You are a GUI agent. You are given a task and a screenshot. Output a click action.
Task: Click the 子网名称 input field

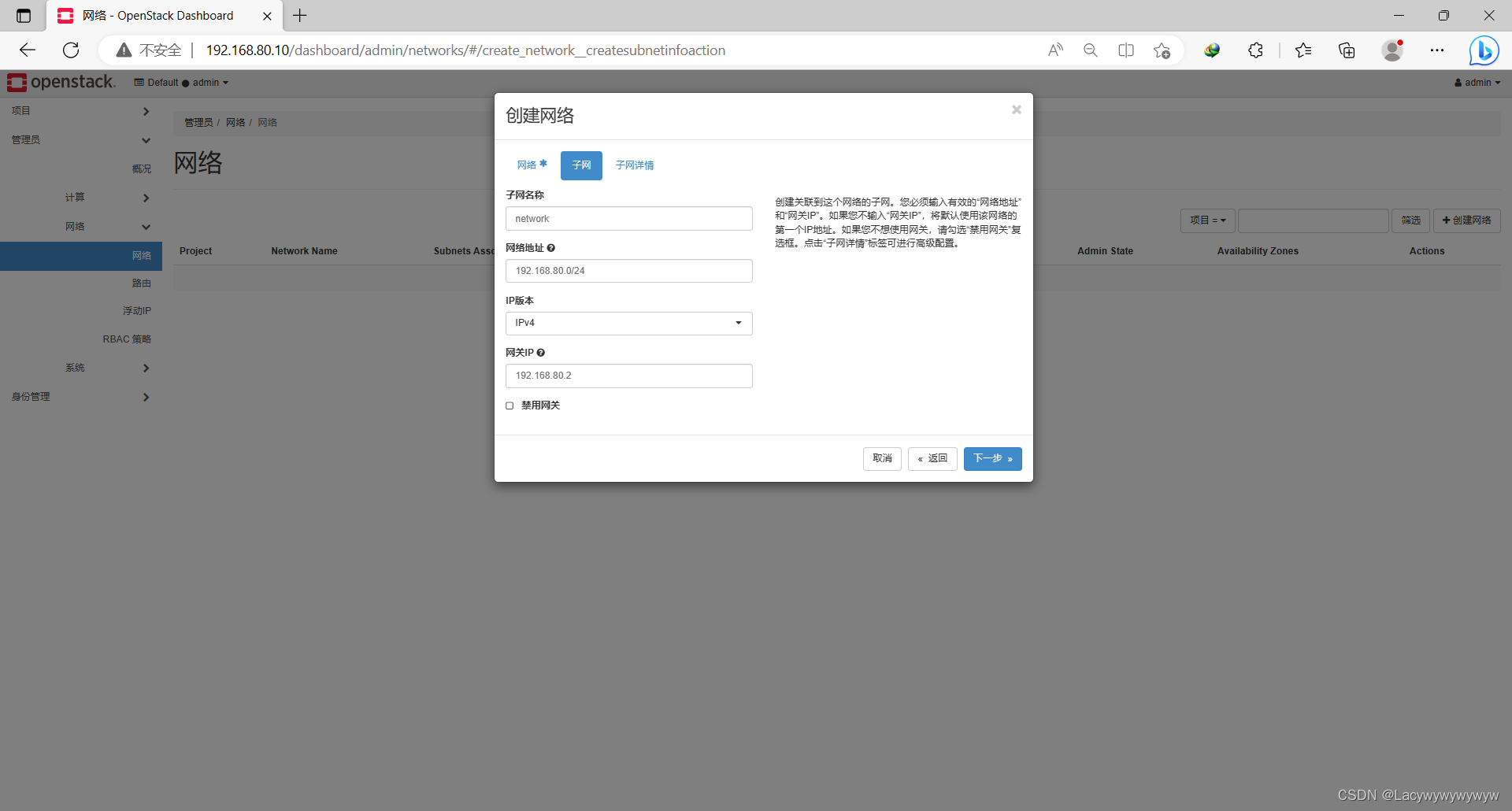tap(628, 218)
